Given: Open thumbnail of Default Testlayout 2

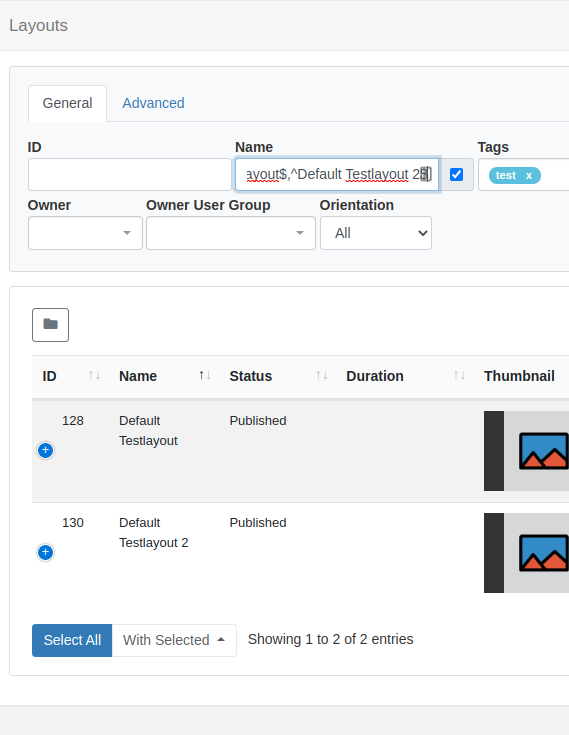Looking at the screenshot, I should pos(526,553).
